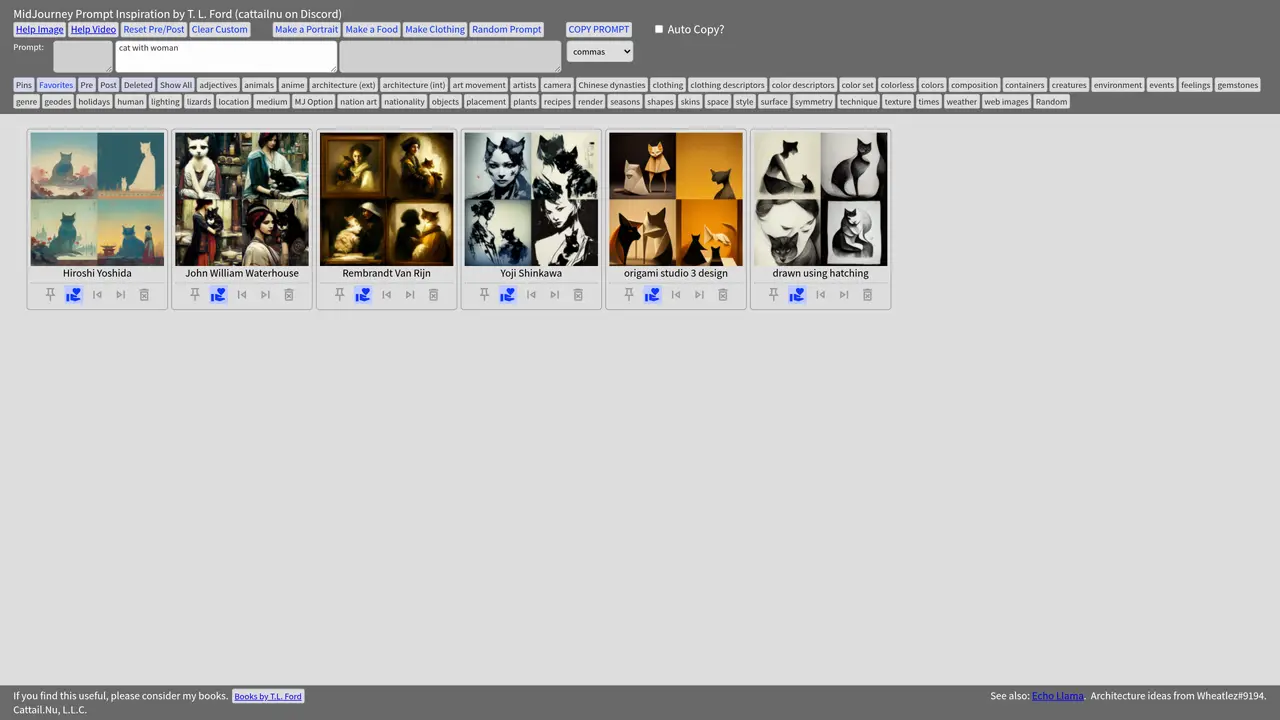Image resolution: width=1280 pixels, height=720 pixels.
Task: Generate a Random Prompt
Action: click(x=506, y=30)
